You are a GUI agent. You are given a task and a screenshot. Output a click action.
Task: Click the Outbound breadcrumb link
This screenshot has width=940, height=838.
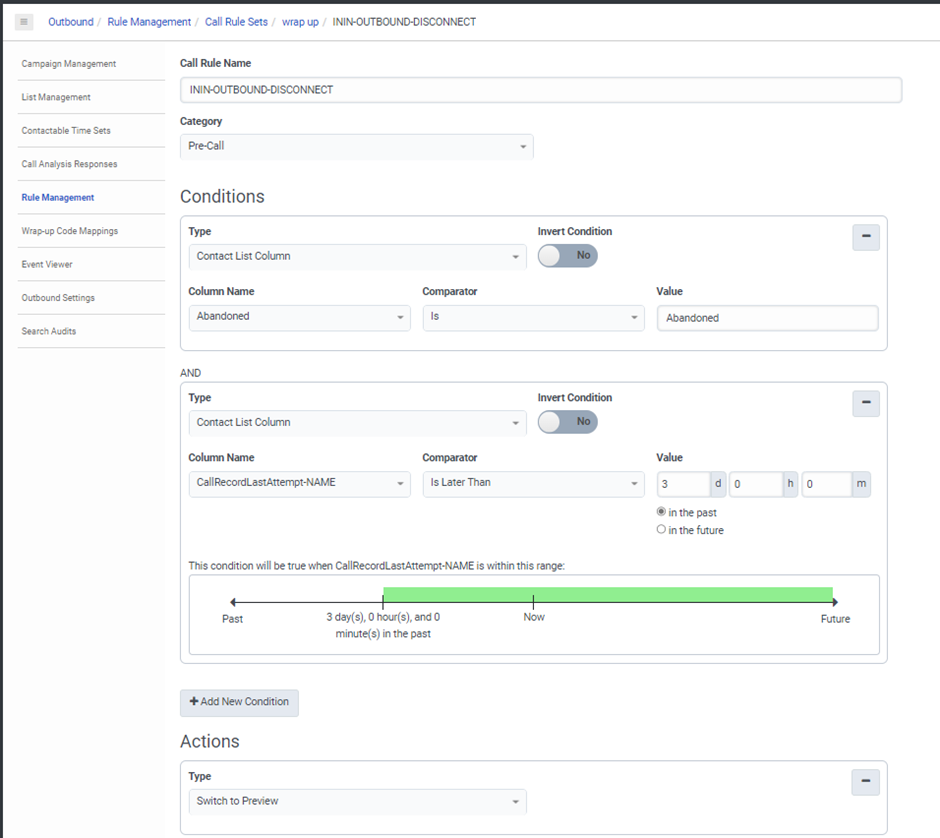[71, 22]
